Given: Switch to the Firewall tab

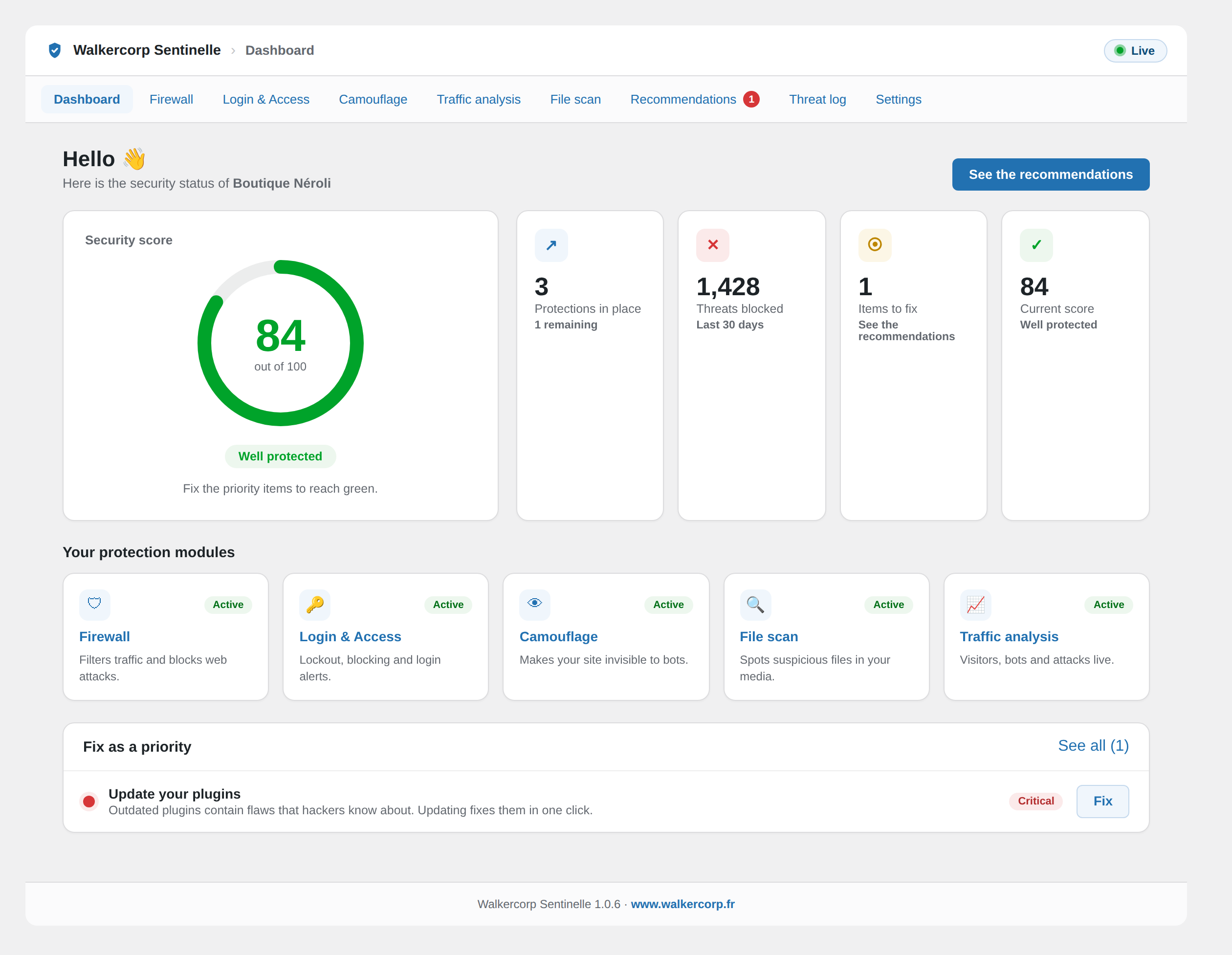Looking at the screenshot, I should [171, 99].
